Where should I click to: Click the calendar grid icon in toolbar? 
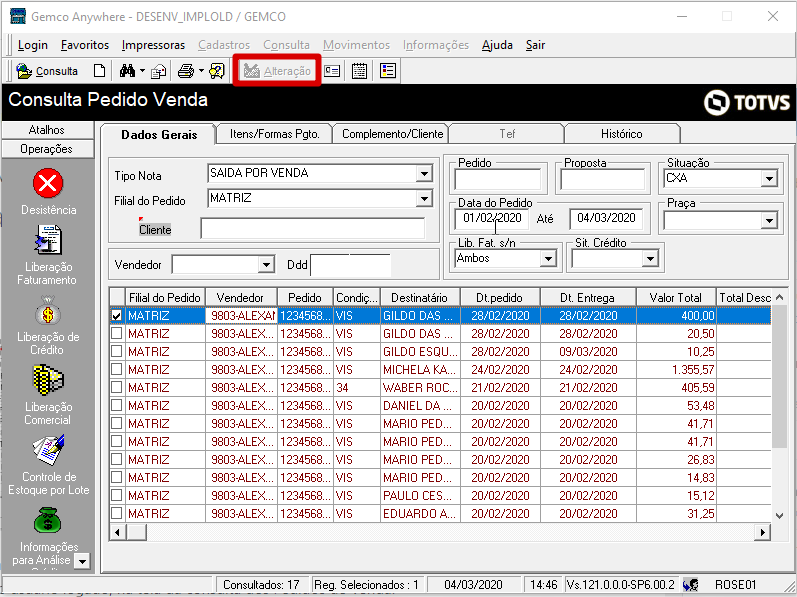(x=359, y=71)
